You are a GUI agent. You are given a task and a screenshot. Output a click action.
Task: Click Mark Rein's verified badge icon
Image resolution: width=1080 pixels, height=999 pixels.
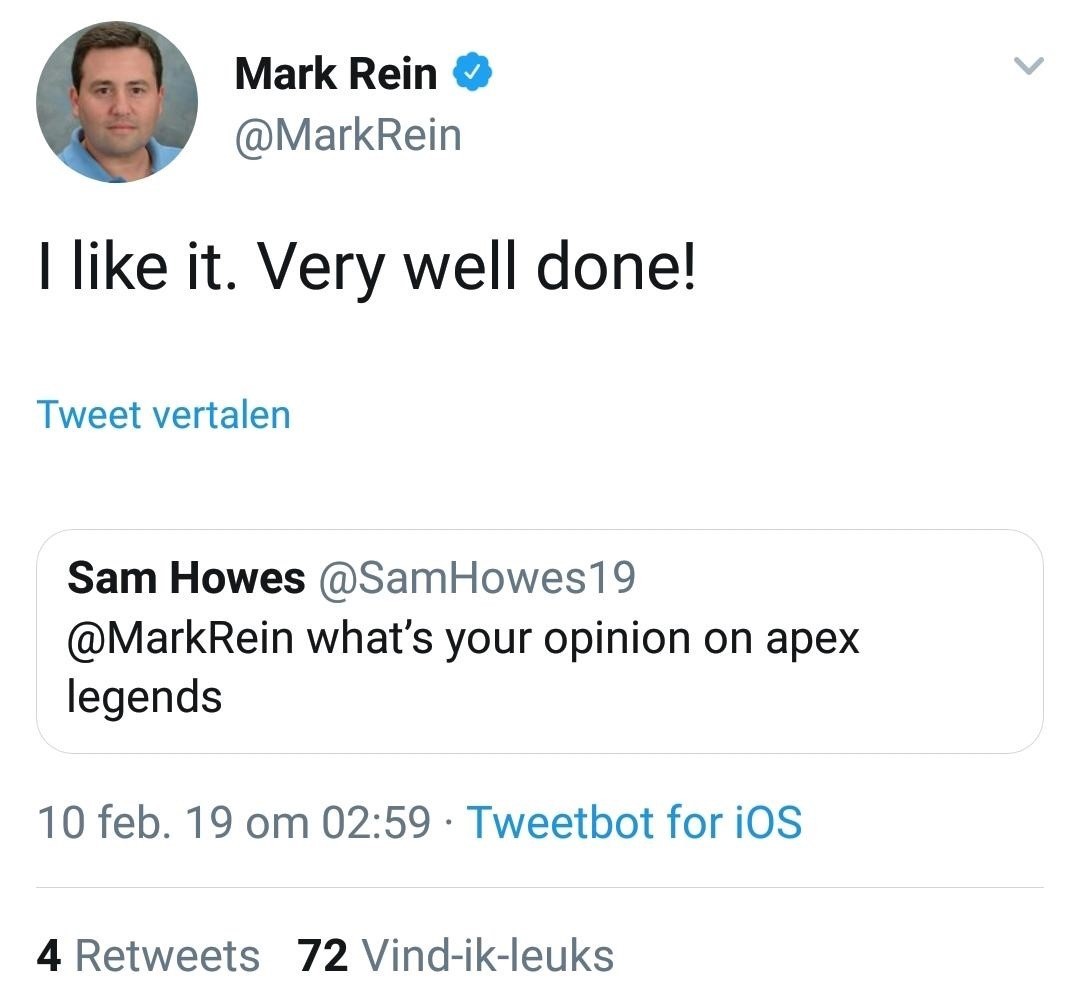coord(473,70)
